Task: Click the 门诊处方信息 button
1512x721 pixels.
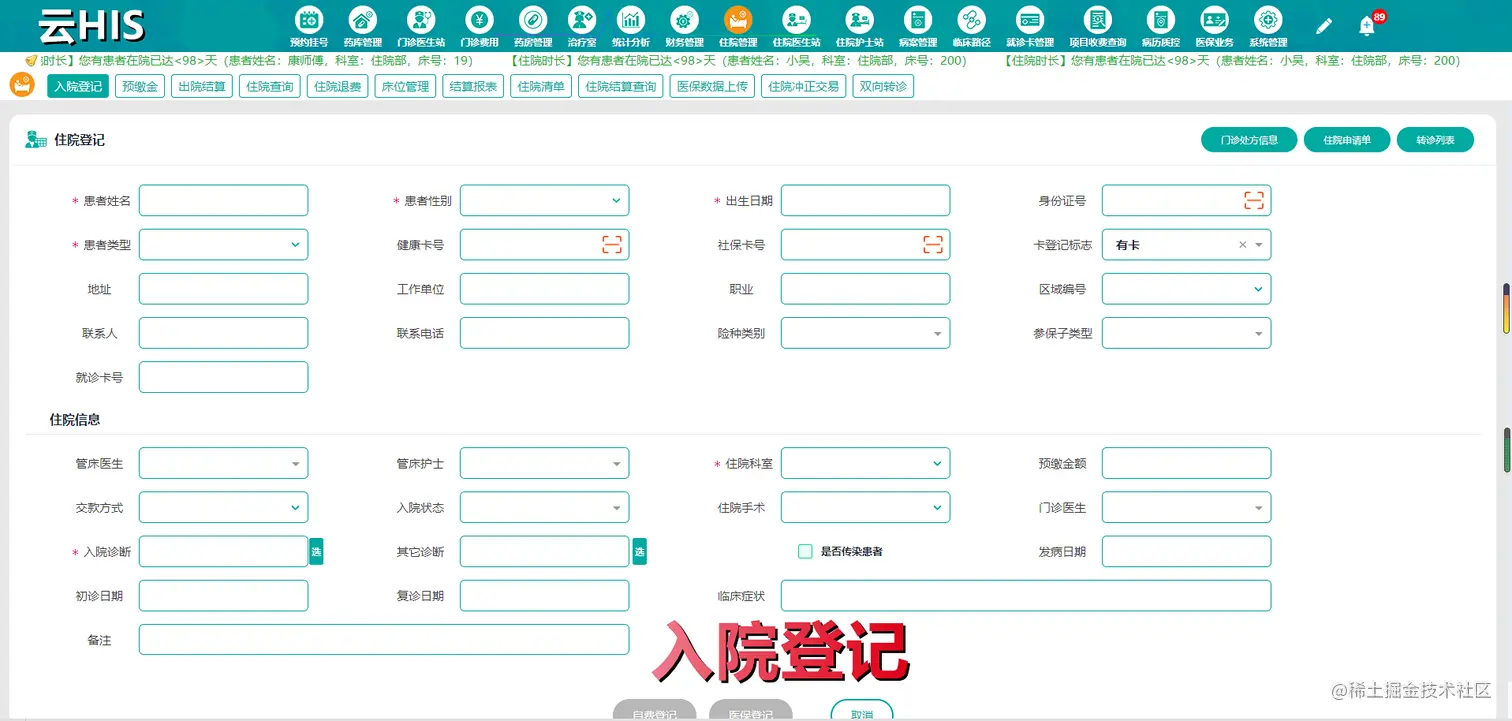Action: tap(1250, 139)
